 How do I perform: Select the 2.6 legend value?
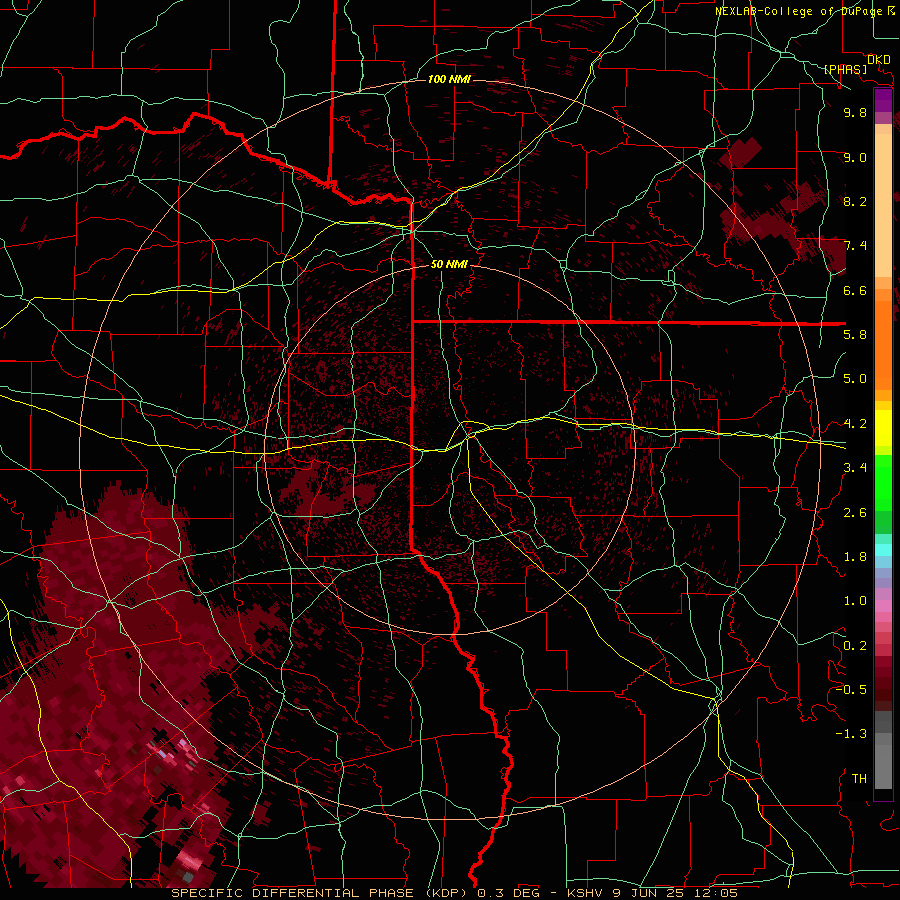click(x=855, y=513)
